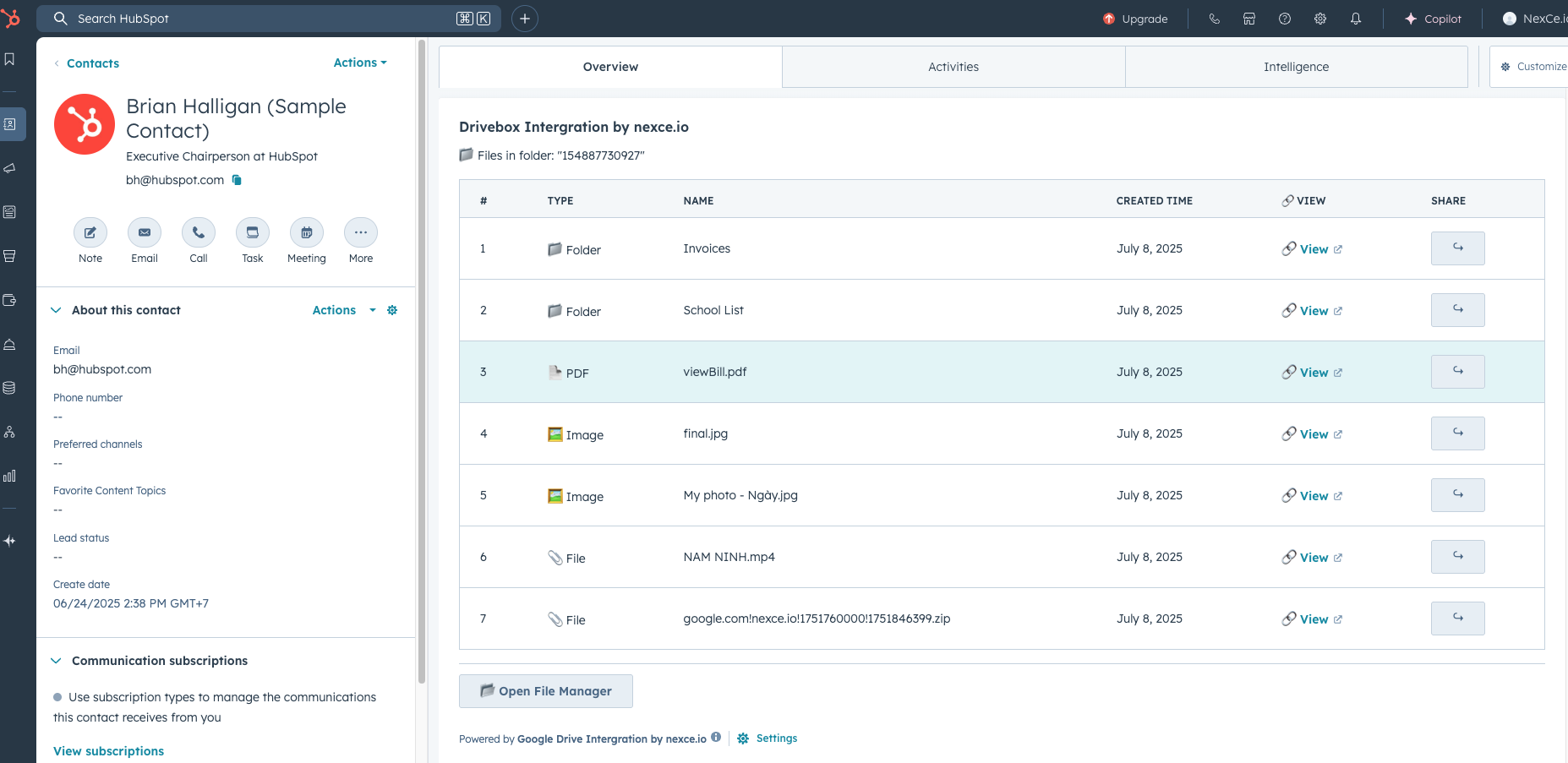Click the Create date value 06/24/2025
Screen dimensions: 1568x763
[131, 603]
